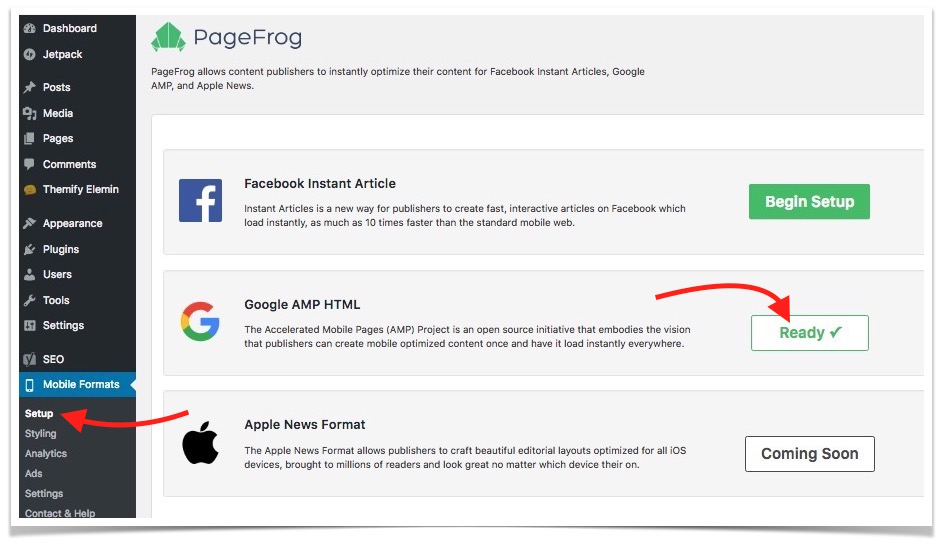The height and width of the screenshot is (543, 944).
Task: Open Dashboard from the sidebar
Action: (x=69, y=28)
